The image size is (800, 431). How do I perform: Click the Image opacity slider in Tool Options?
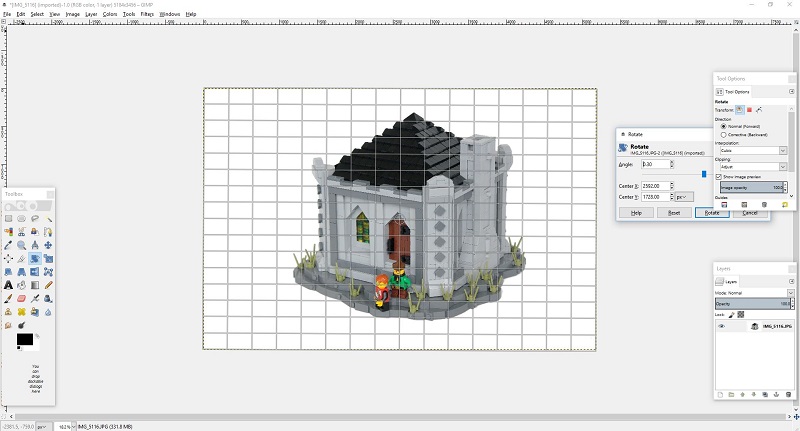pos(752,188)
